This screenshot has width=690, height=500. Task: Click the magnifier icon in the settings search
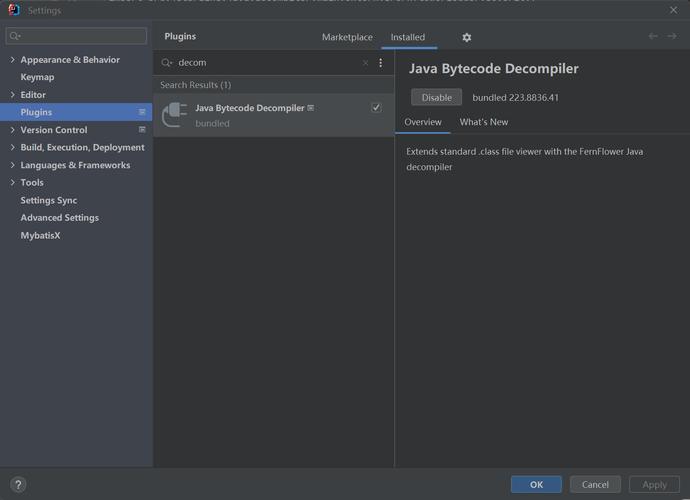[x=15, y=36]
